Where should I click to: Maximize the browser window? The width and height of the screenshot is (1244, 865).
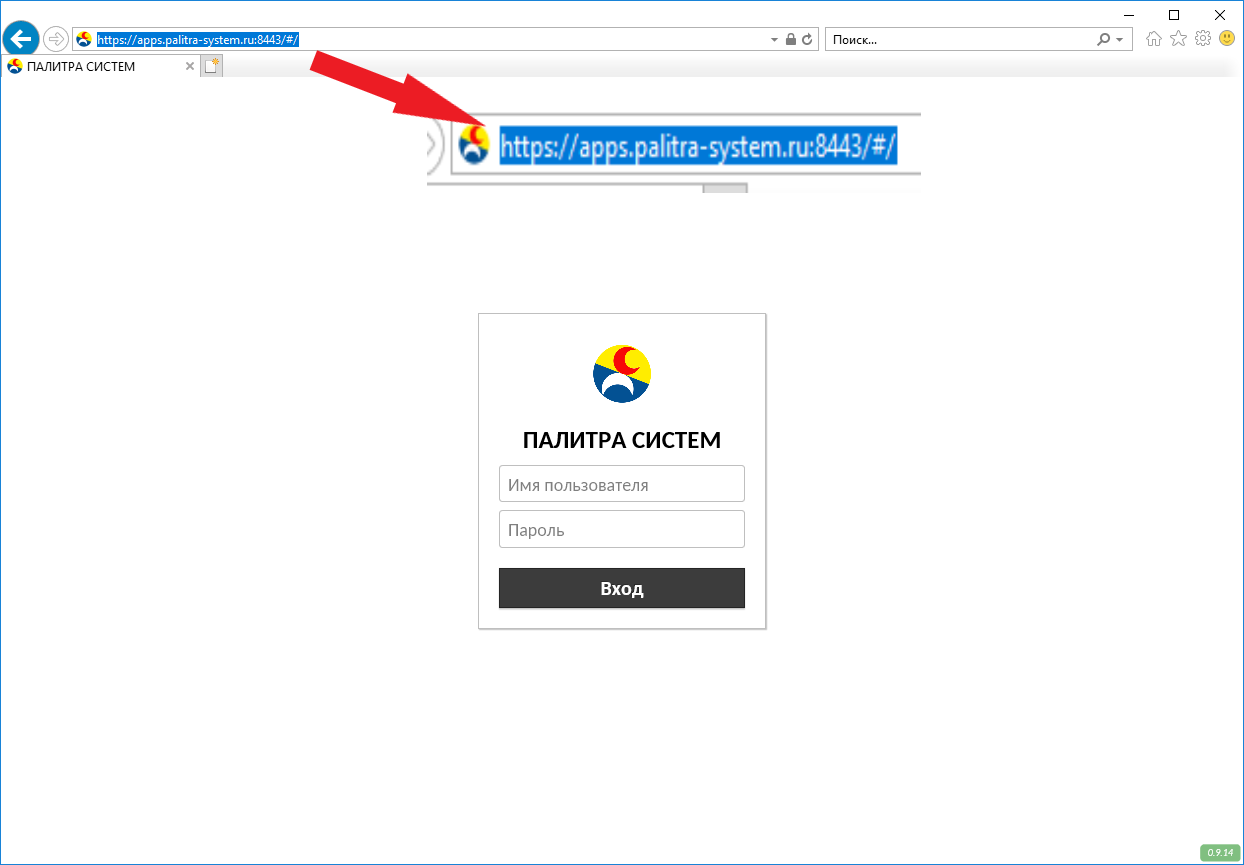point(1175,14)
